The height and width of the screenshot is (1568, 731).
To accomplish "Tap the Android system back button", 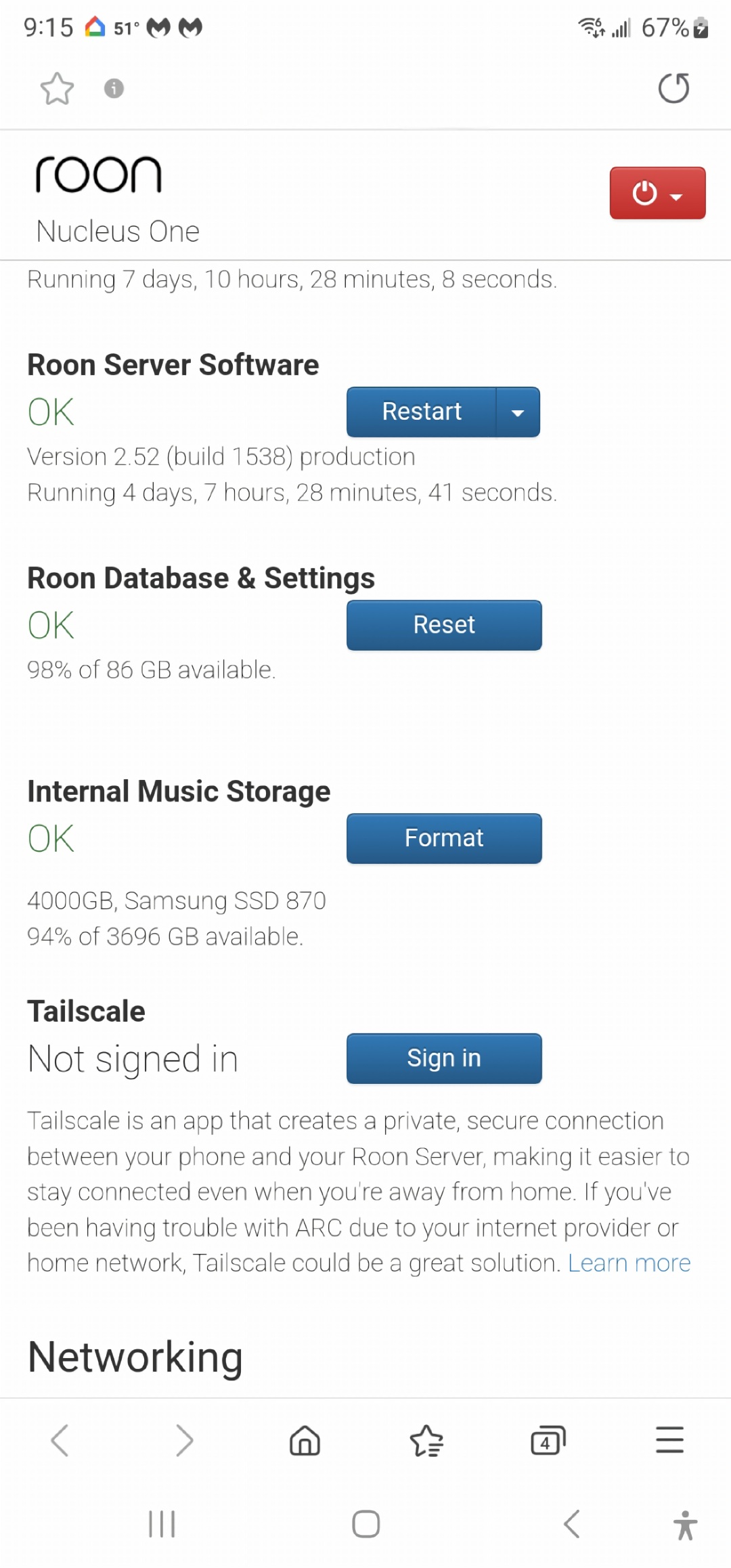I will click(x=572, y=1524).
